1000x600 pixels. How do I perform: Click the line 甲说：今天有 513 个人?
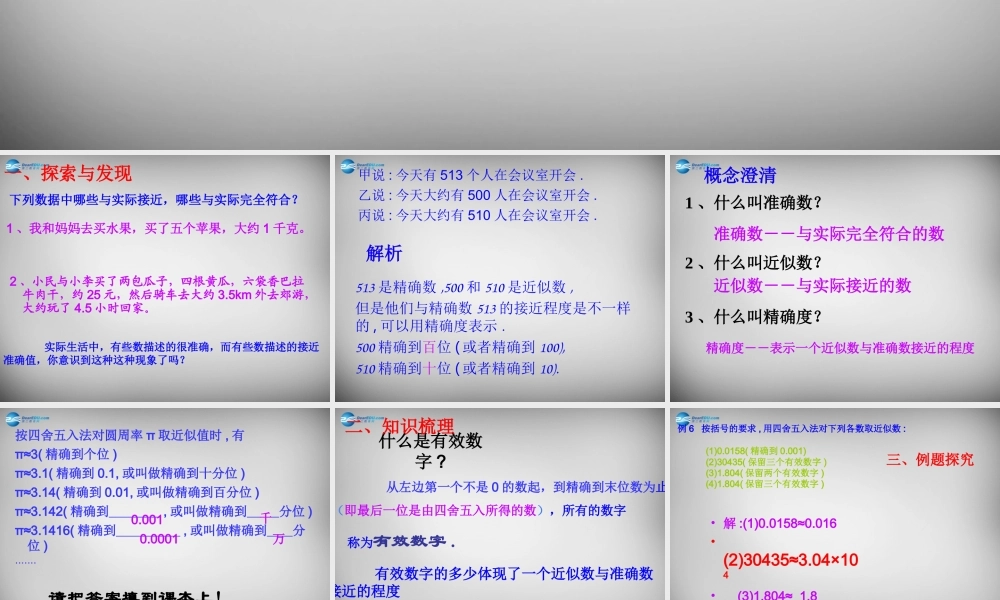pos(471,175)
